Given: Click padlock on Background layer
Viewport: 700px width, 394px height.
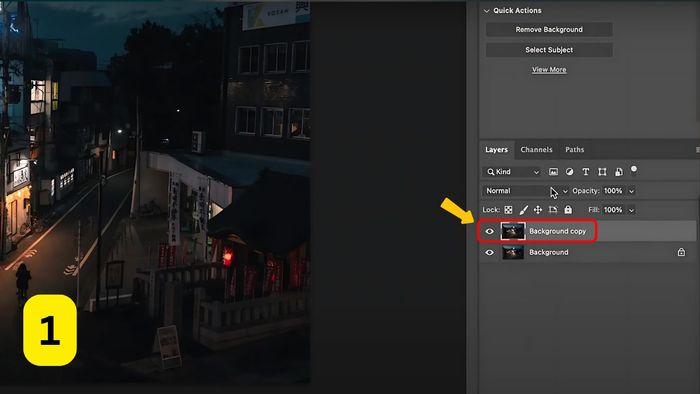Looking at the screenshot, I should (x=681, y=252).
